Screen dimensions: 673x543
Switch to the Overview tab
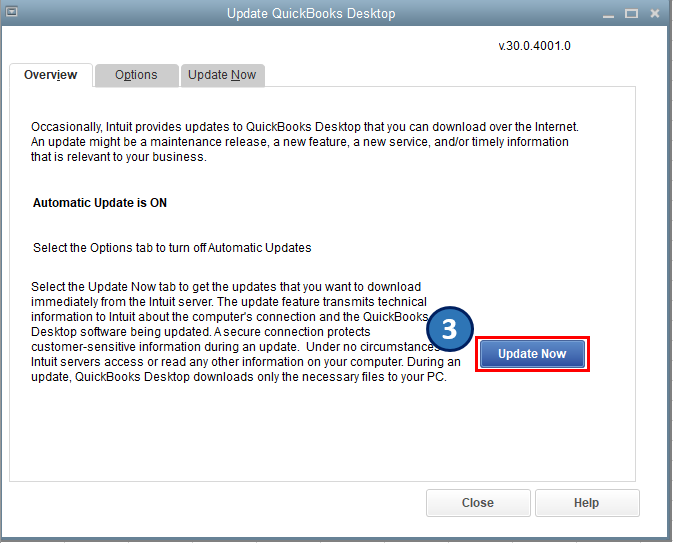(51, 75)
